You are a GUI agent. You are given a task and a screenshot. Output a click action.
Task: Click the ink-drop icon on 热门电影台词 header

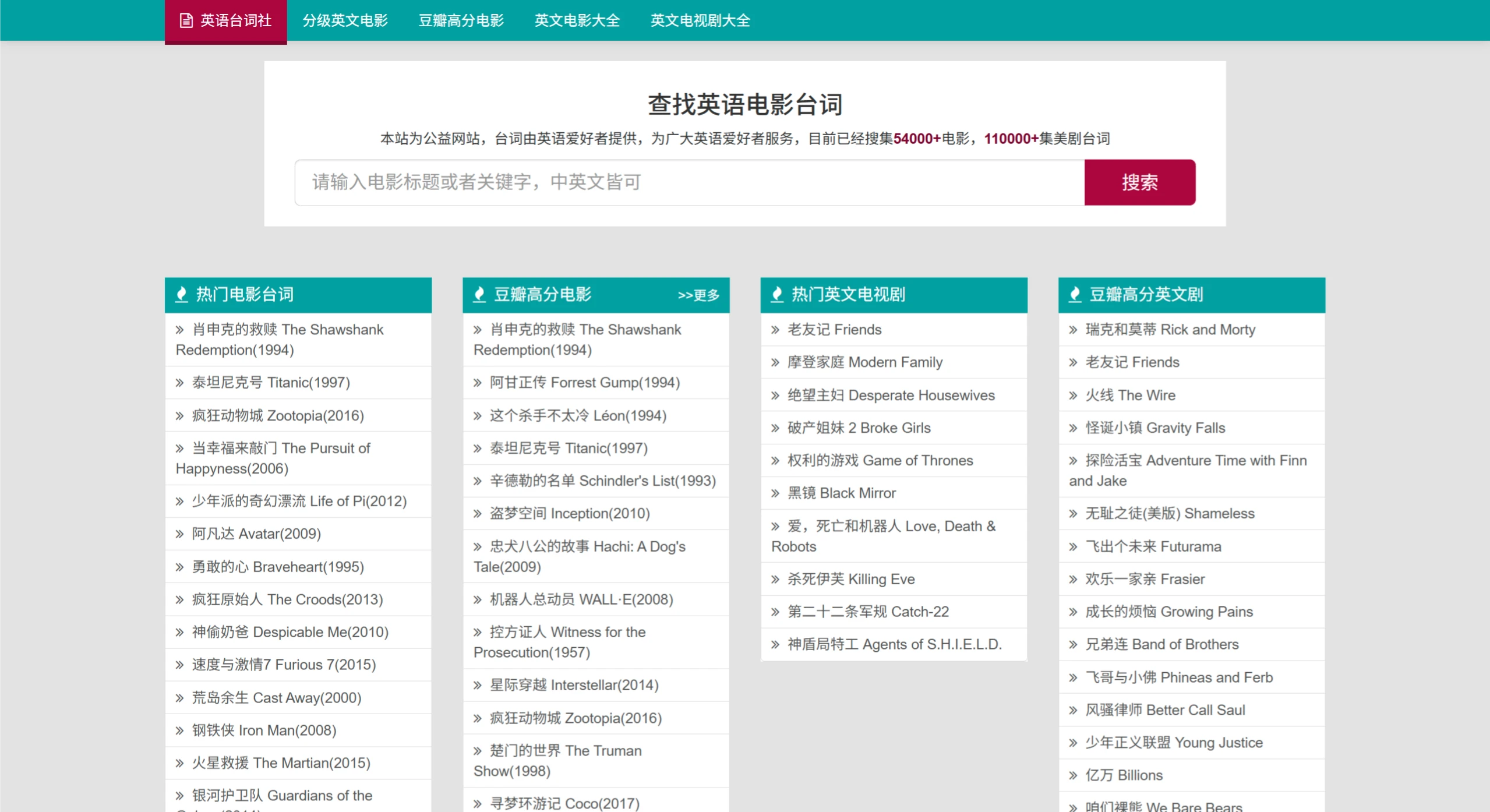(181, 294)
